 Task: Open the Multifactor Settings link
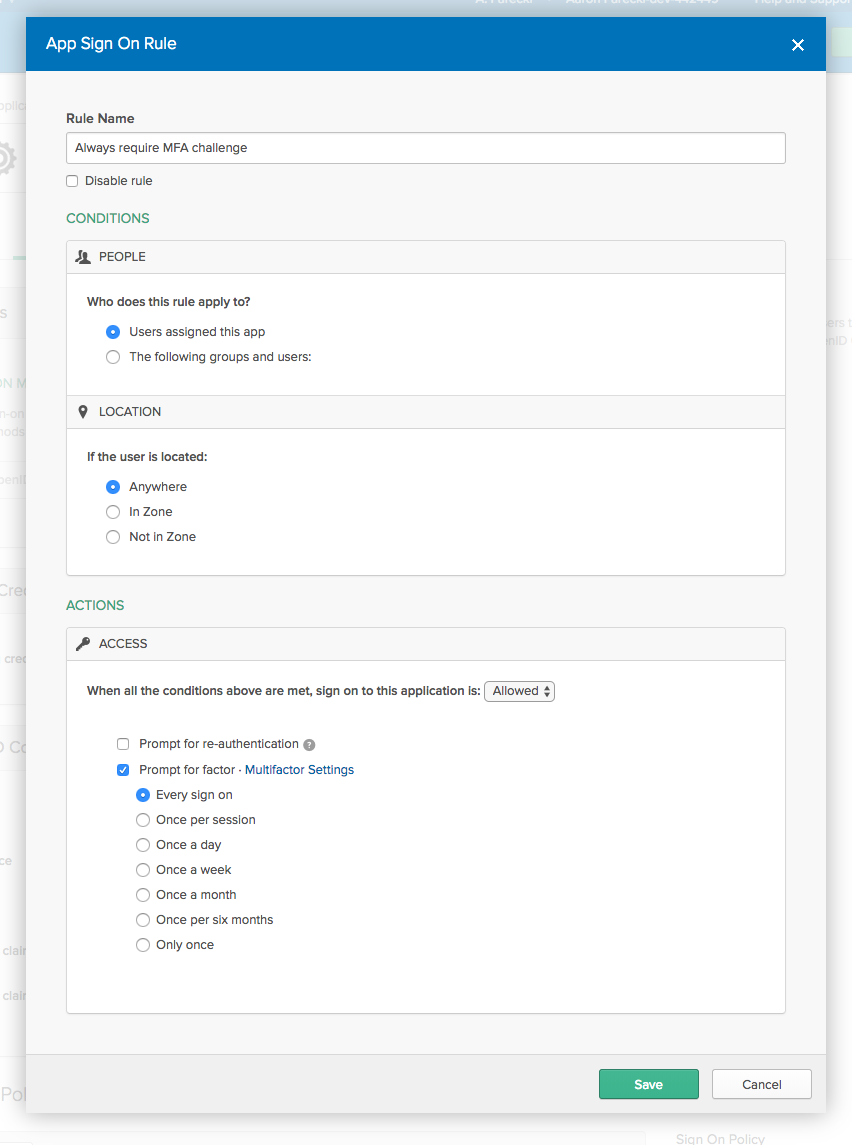point(299,770)
